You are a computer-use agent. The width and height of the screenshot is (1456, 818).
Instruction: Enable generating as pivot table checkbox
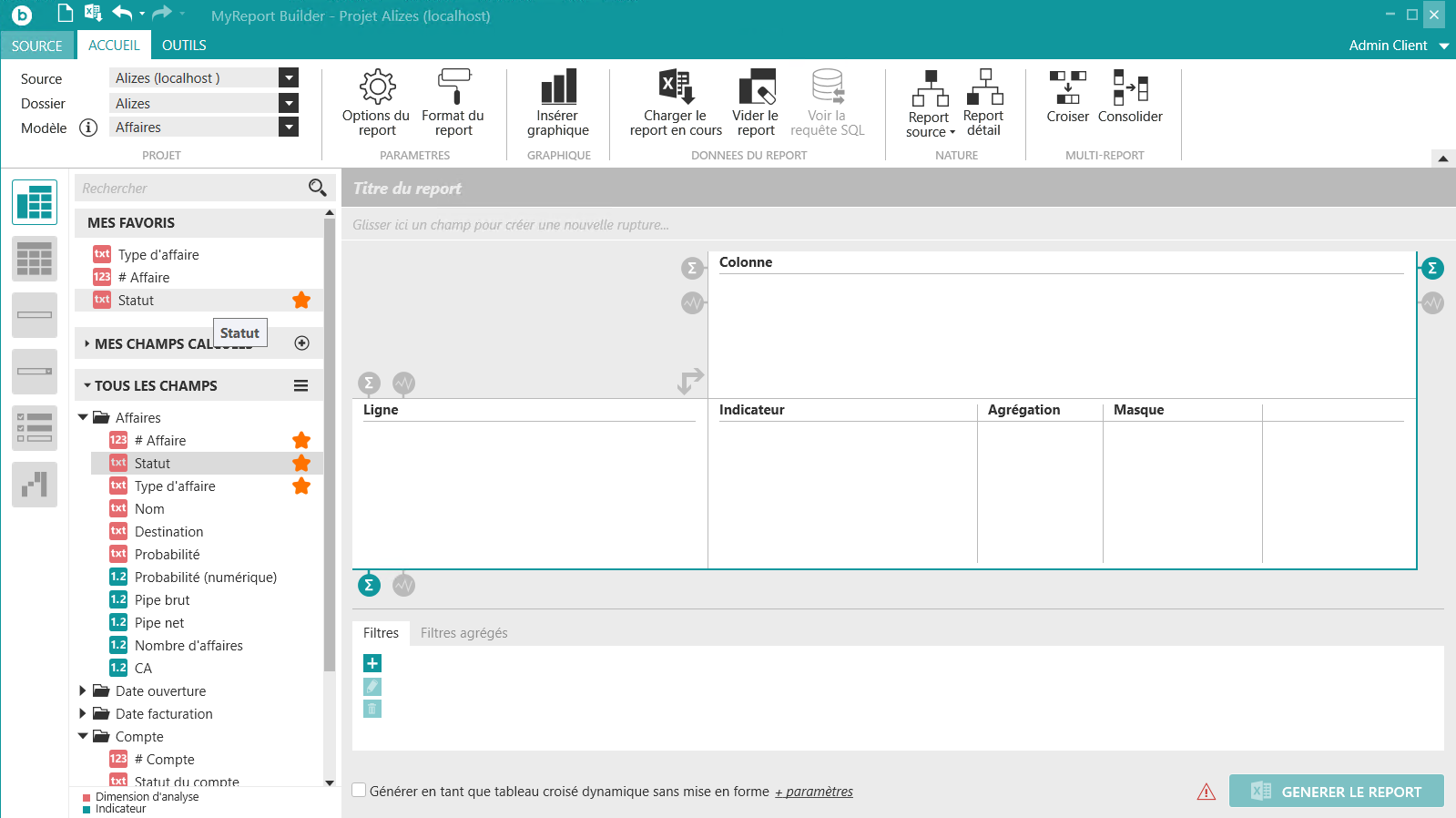tap(360, 791)
